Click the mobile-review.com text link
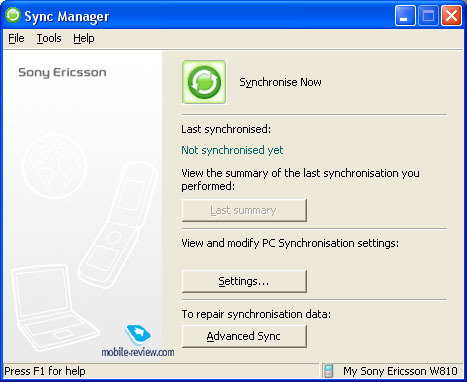This screenshot has height=382, width=467. pos(138,352)
